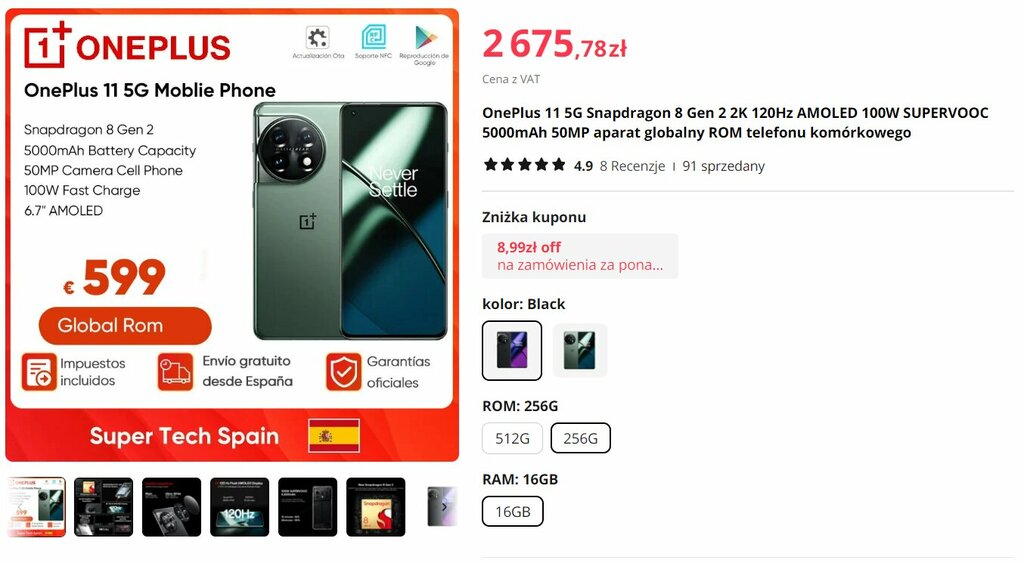The width and height of the screenshot is (1024, 563).
Task: Choose the 512G ROM option
Action: (x=512, y=438)
